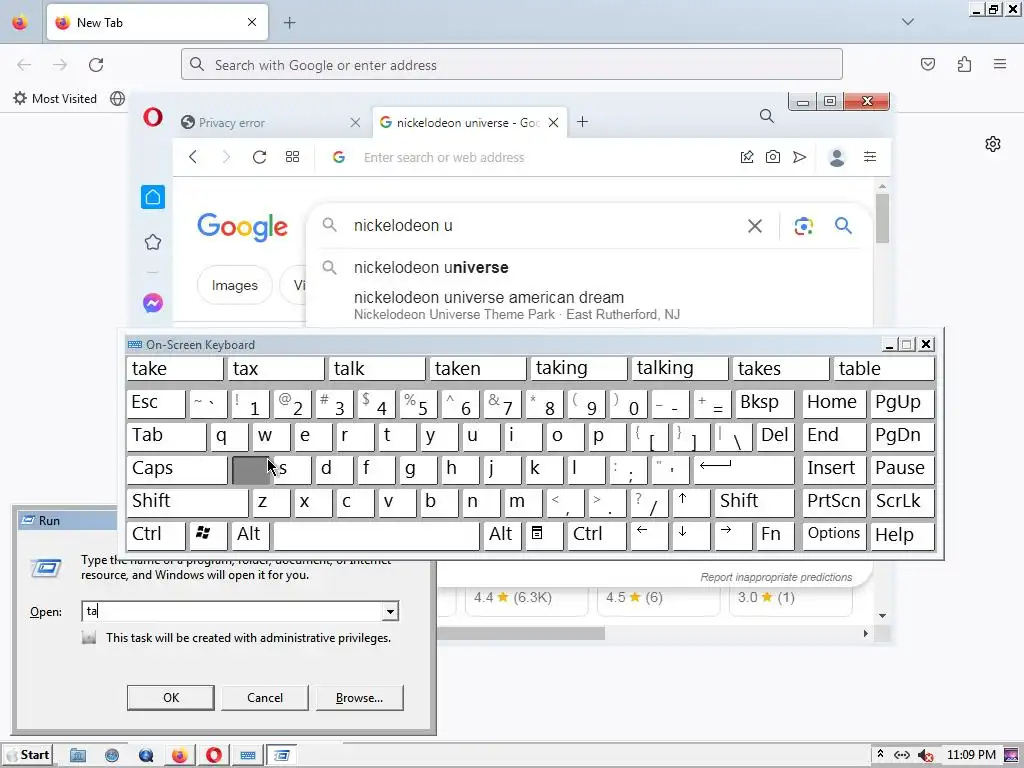Focus the Firefox address bar
This screenshot has height=768, width=1024.
click(x=512, y=65)
